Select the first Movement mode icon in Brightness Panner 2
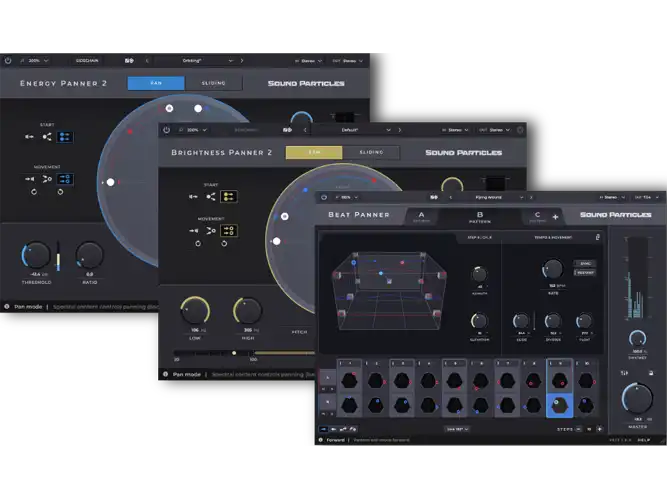The width and height of the screenshot is (667, 500). [194, 231]
